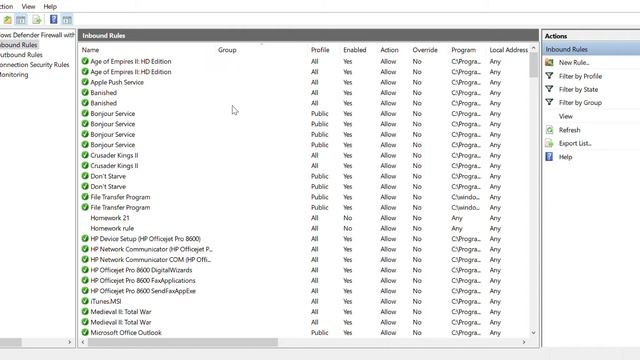Image resolution: width=640 pixels, height=360 pixels.
Task: Open the View menu in menu bar
Action: click(28, 7)
